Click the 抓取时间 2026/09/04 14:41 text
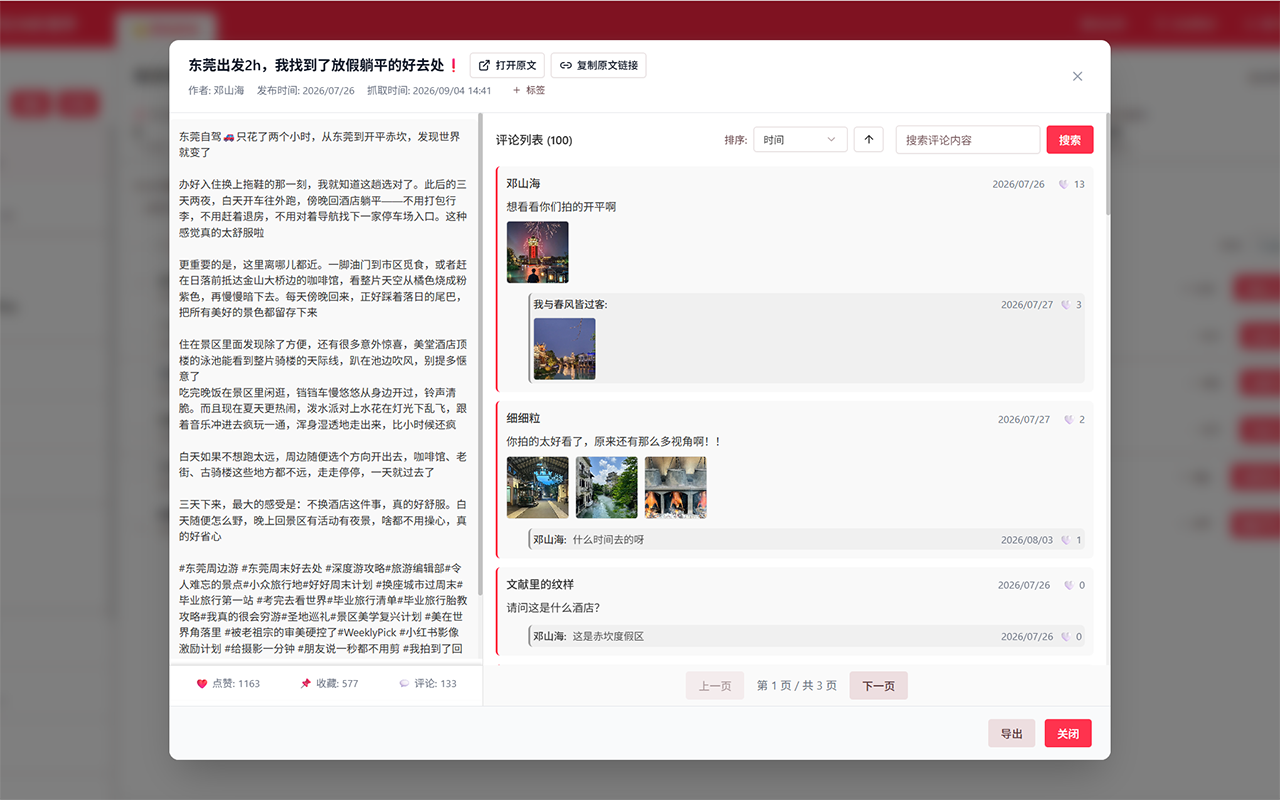Image resolution: width=1280 pixels, height=800 pixels. tap(429, 90)
